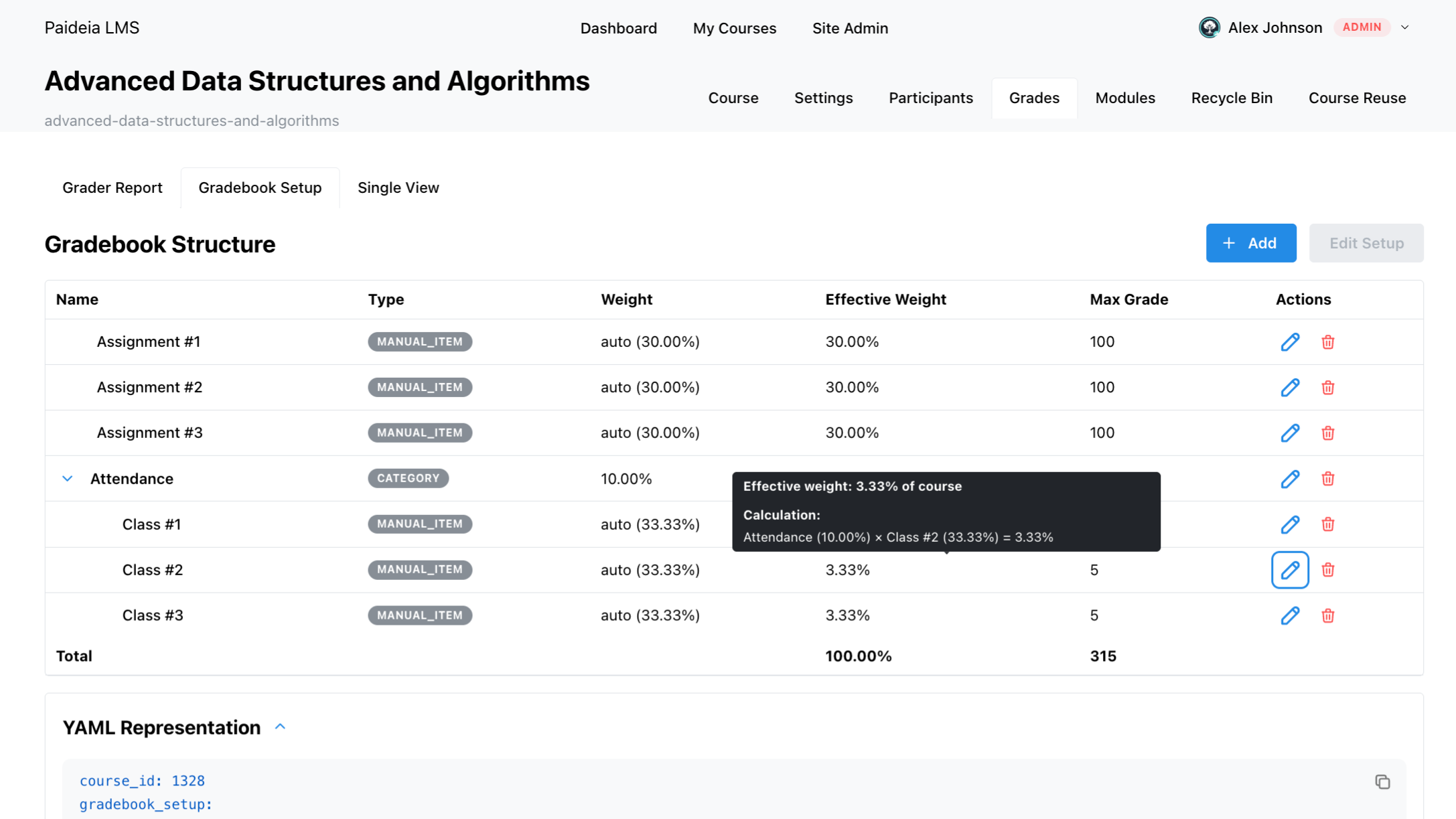This screenshot has height=819, width=1456.
Task: Click the course_id: 1328 YAML line
Action: pyautogui.click(x=142, y=781)
